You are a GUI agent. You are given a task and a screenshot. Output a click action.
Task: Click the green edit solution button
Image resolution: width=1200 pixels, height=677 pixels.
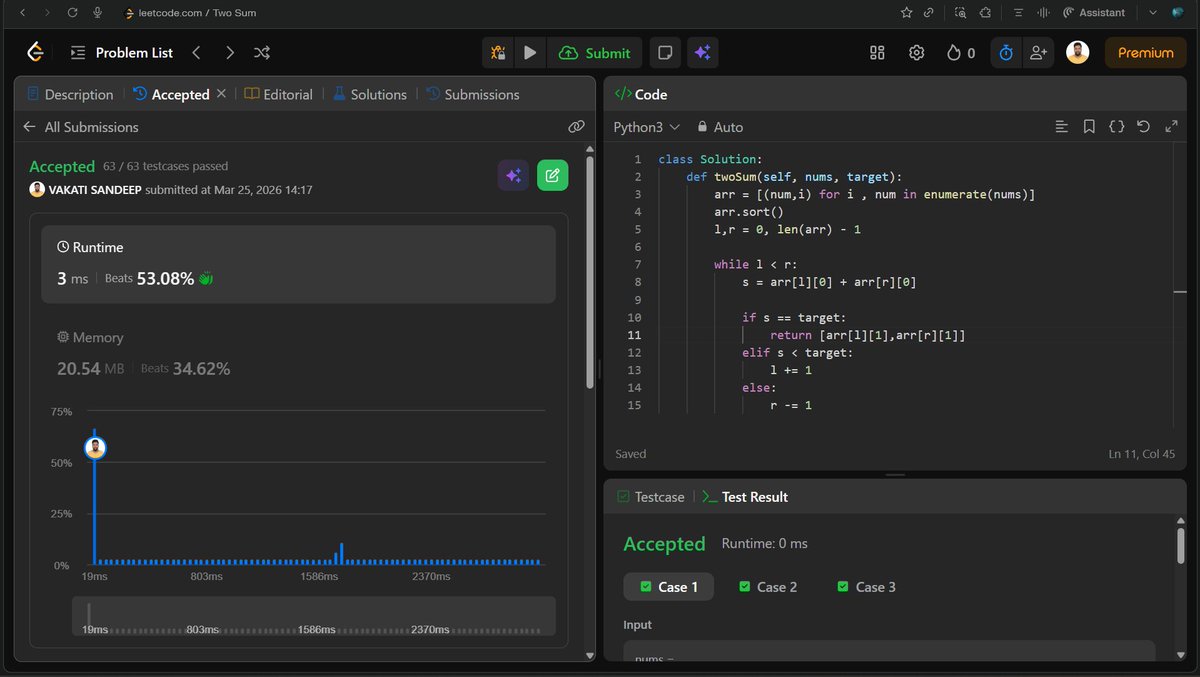coord(552,175)
